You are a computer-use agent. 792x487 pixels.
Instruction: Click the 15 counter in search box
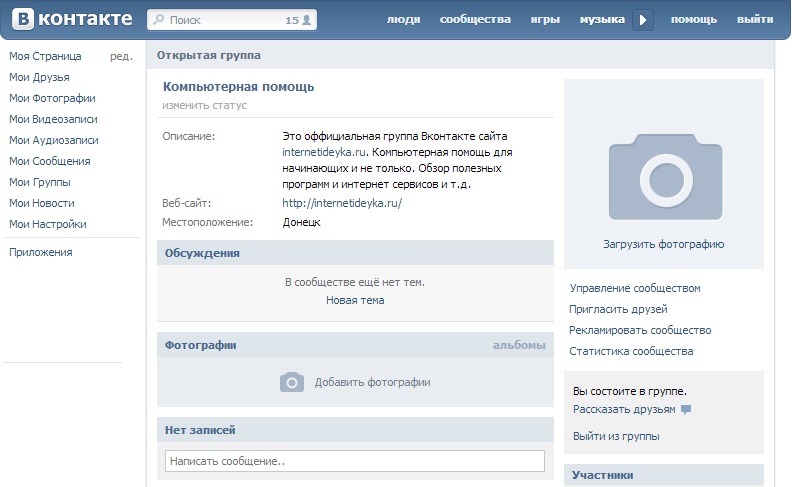click(292, 20)
